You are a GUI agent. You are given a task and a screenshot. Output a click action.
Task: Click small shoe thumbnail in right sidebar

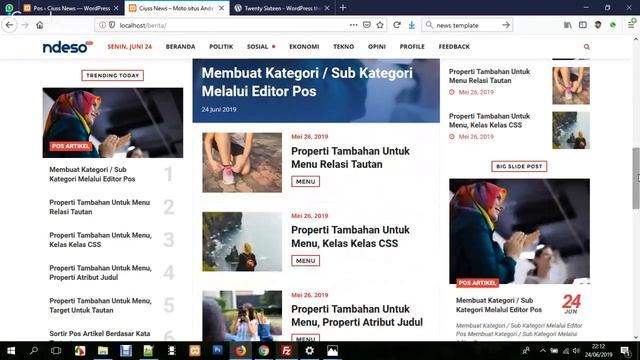pyautogui.click(x=571, y=86)
